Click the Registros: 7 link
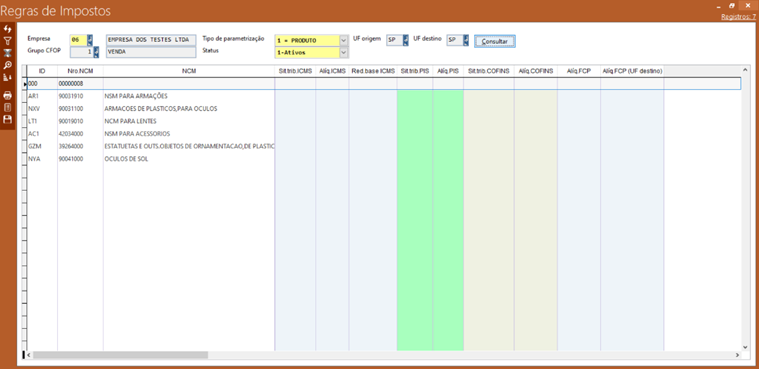759x369 pixels. click(x=738, y=16)
